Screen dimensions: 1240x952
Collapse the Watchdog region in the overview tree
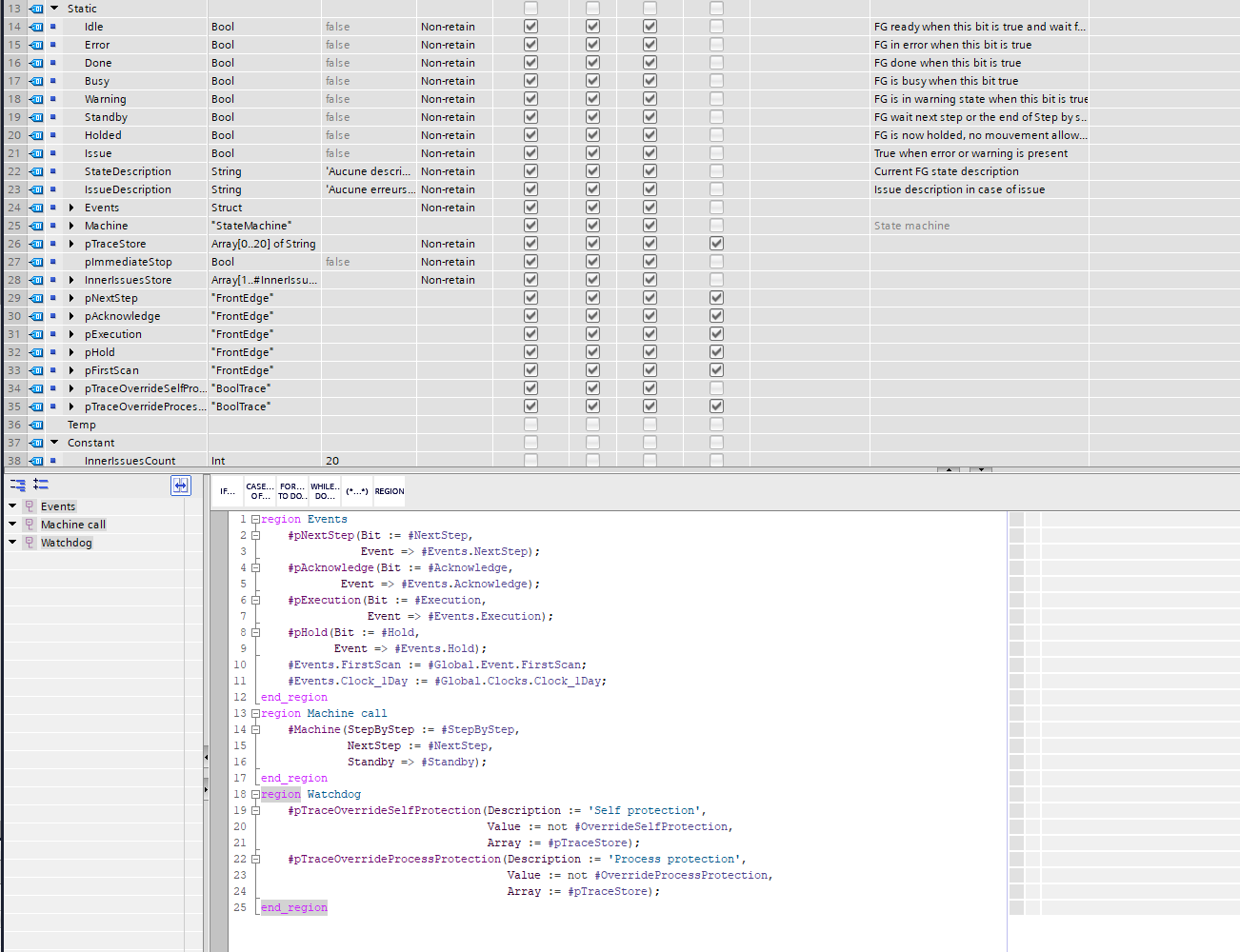click(12, 543)
